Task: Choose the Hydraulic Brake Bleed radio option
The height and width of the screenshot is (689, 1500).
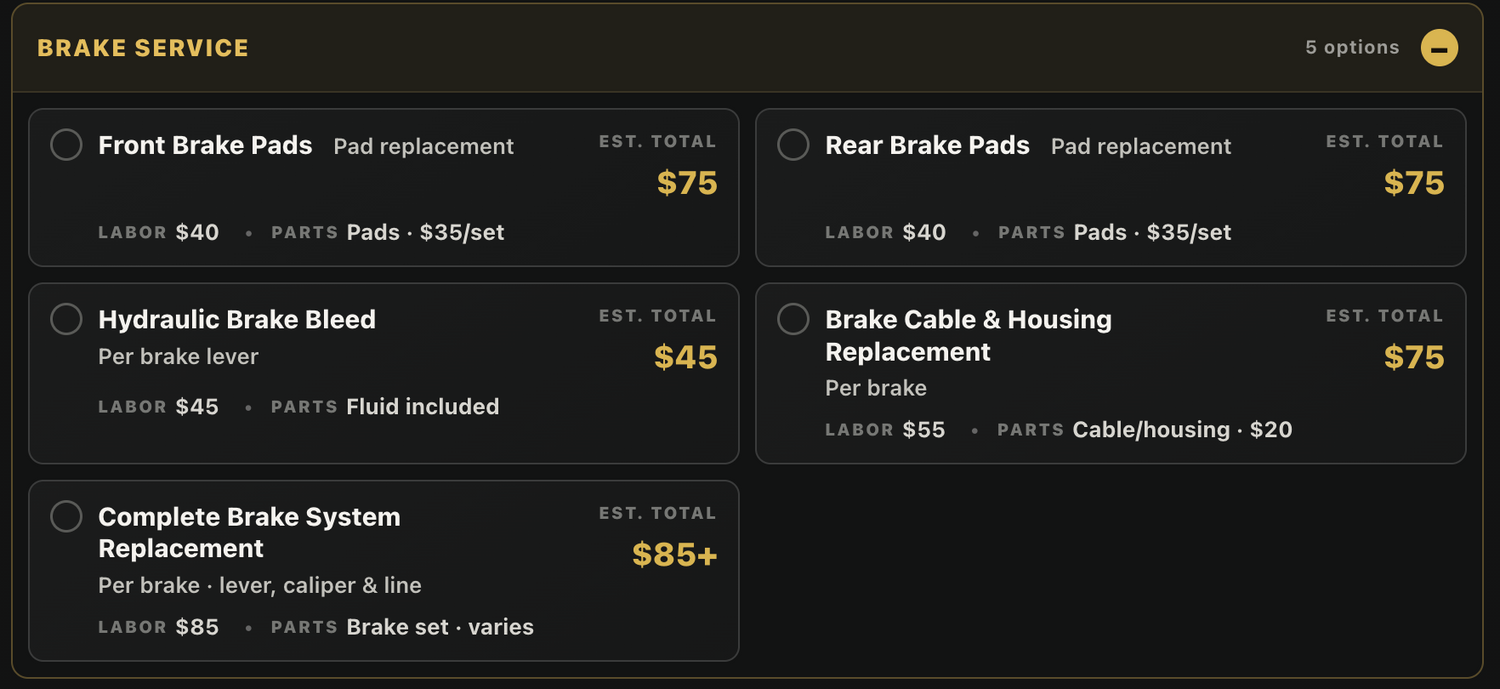Action: [x=66, y=319]
